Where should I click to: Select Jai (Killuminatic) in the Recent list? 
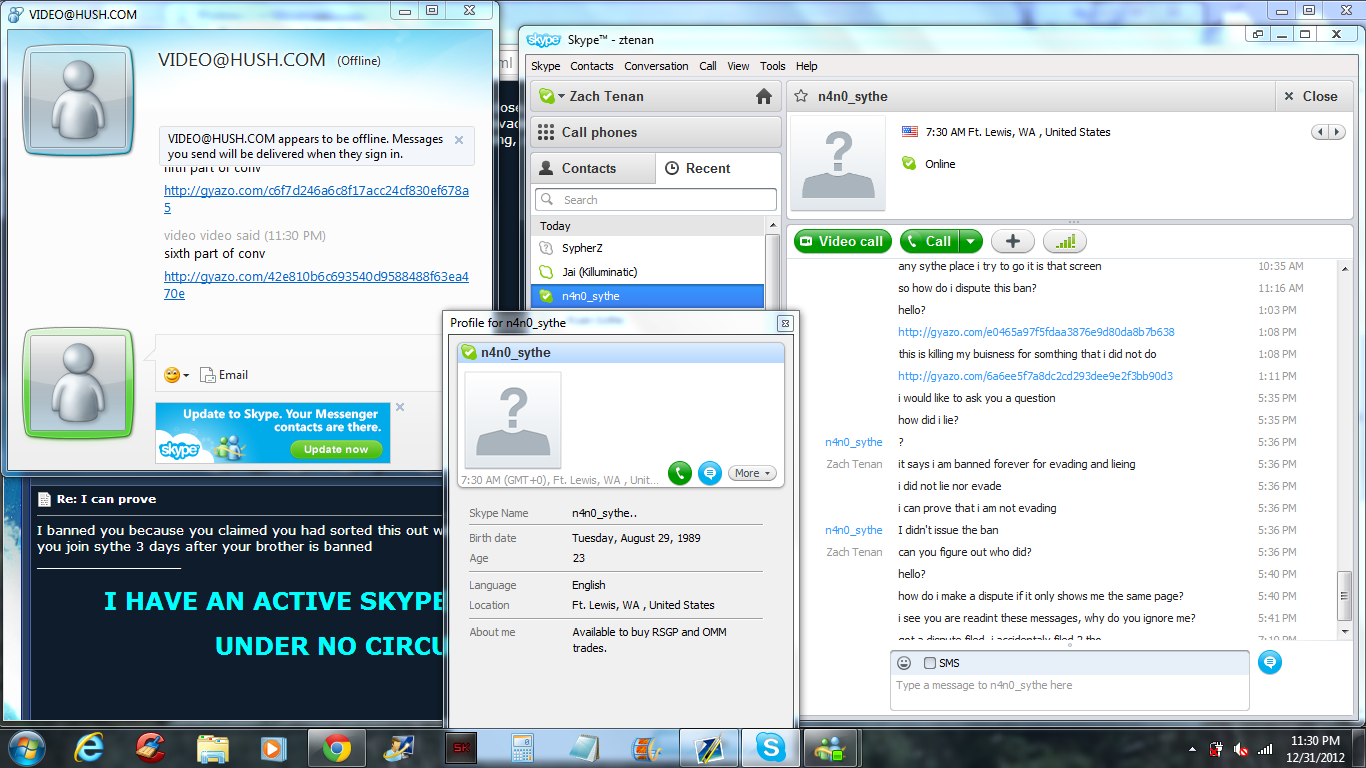click(x=647, y=272)
